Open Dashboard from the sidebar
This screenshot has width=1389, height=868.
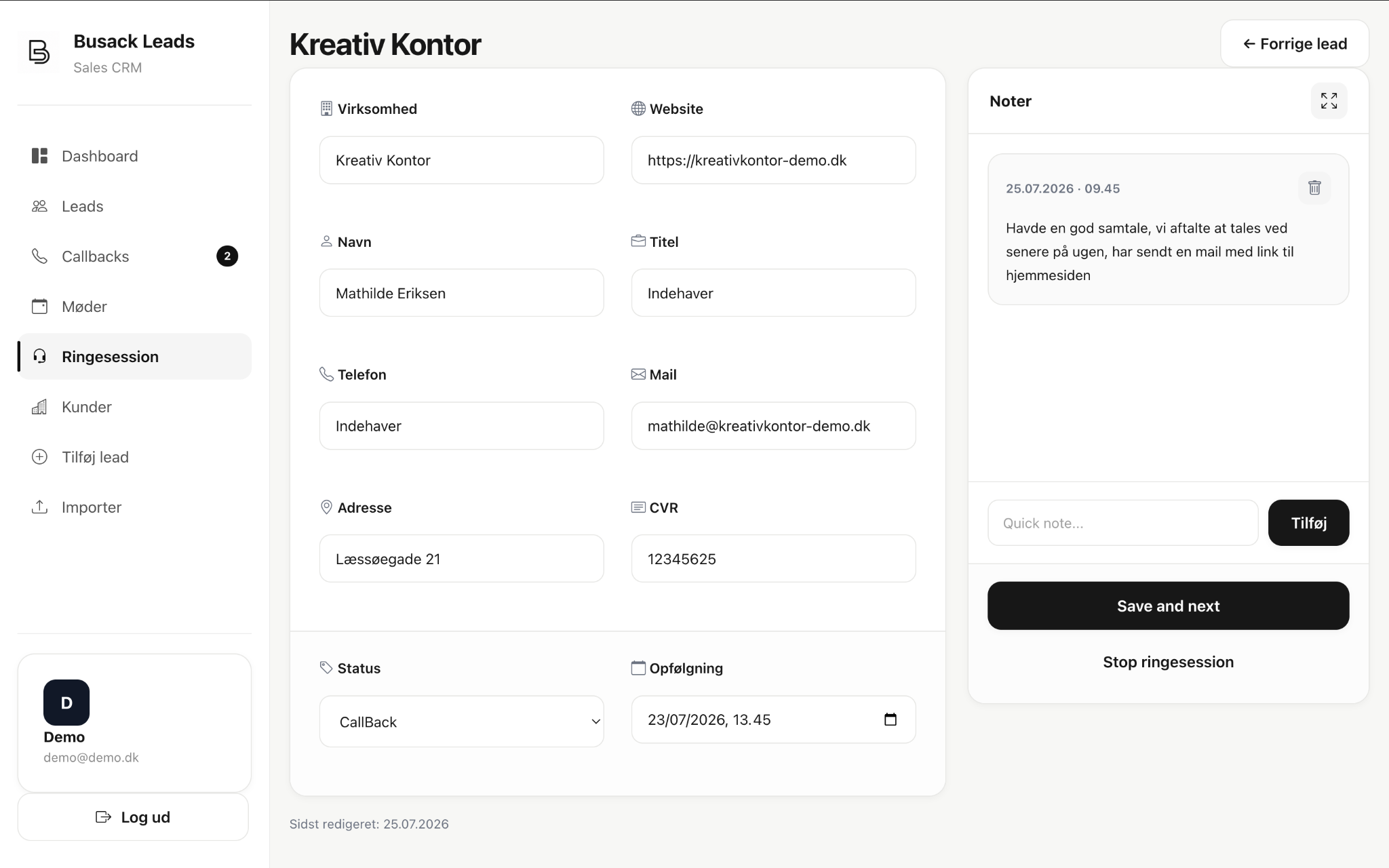134,156
